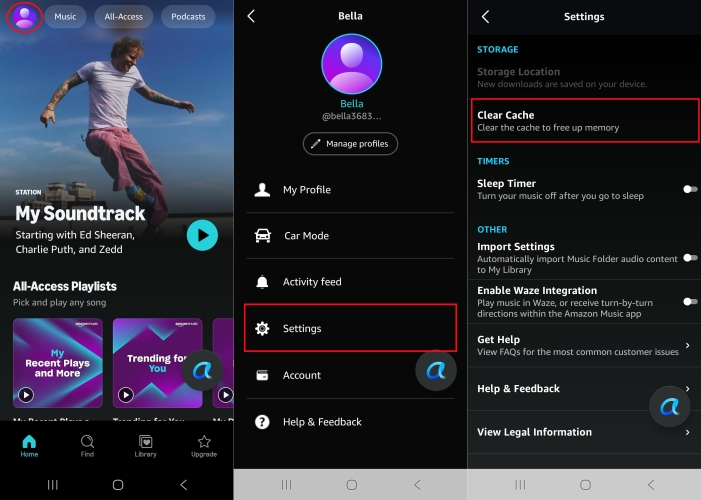This screenshot has width=701, height=500.
Task: Tap the Storage Location setting
Action: click(584, 77)
